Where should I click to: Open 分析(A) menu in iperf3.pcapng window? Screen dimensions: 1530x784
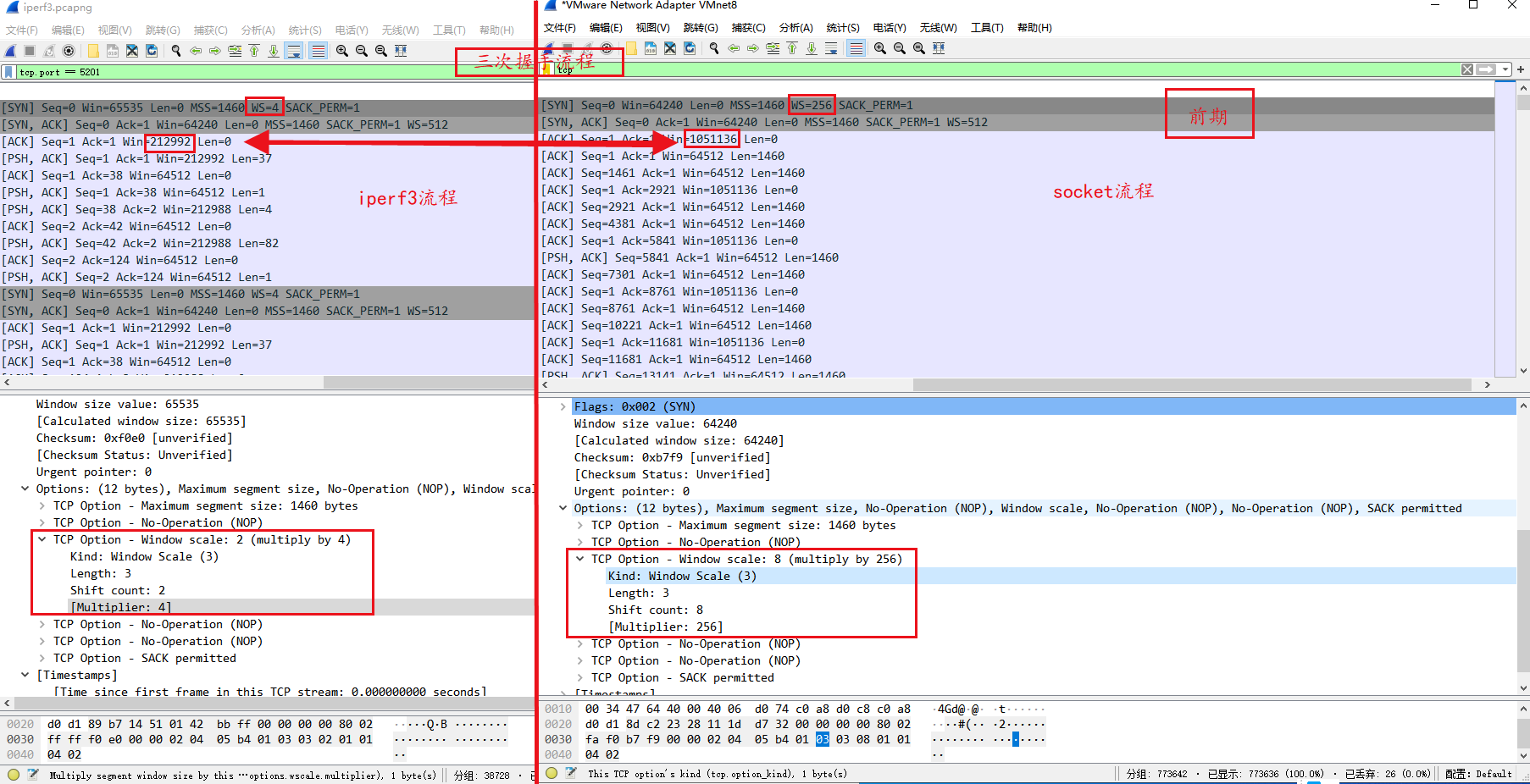258,30
